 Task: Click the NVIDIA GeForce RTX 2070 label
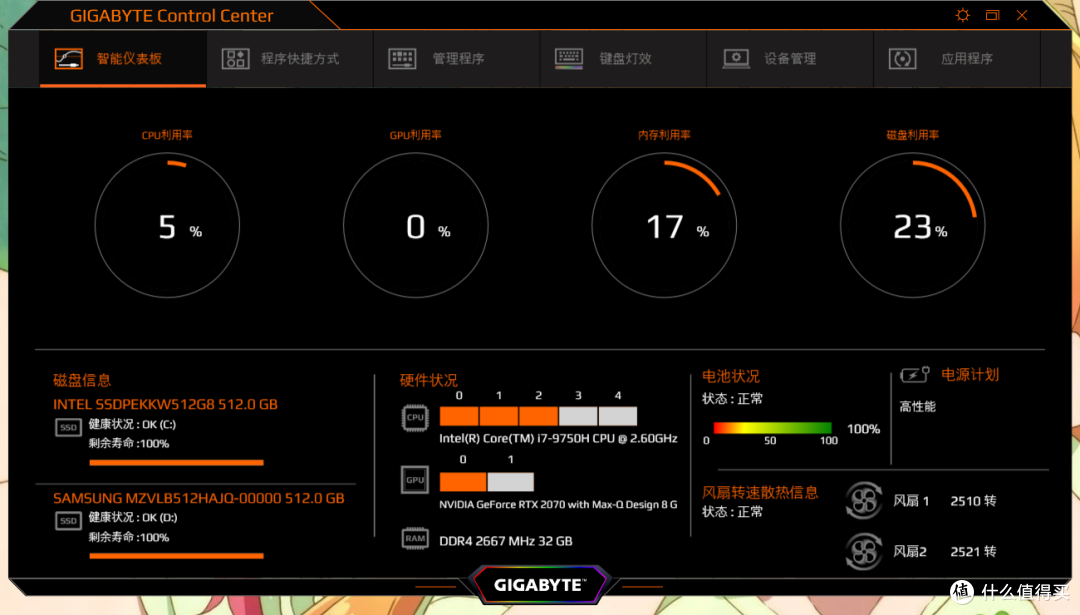559,504
